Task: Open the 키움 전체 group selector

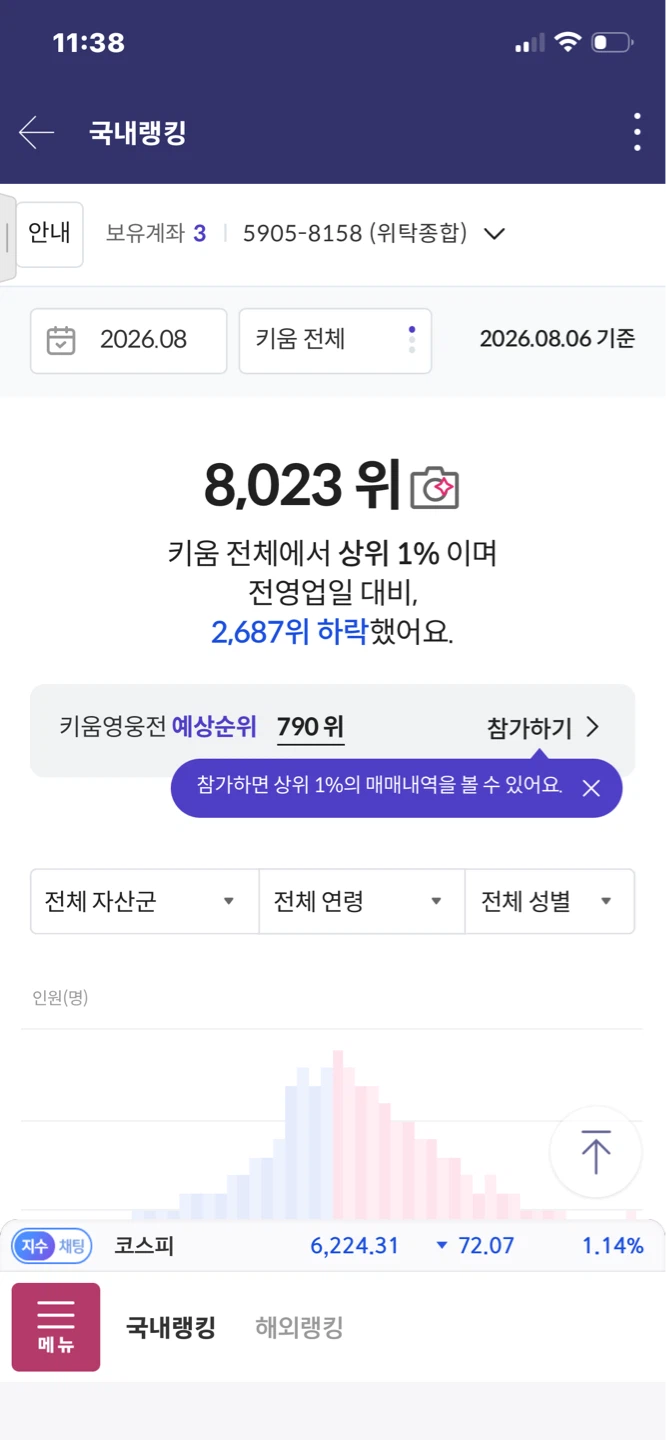Action: pyautogui.click(x=335, y=340)
